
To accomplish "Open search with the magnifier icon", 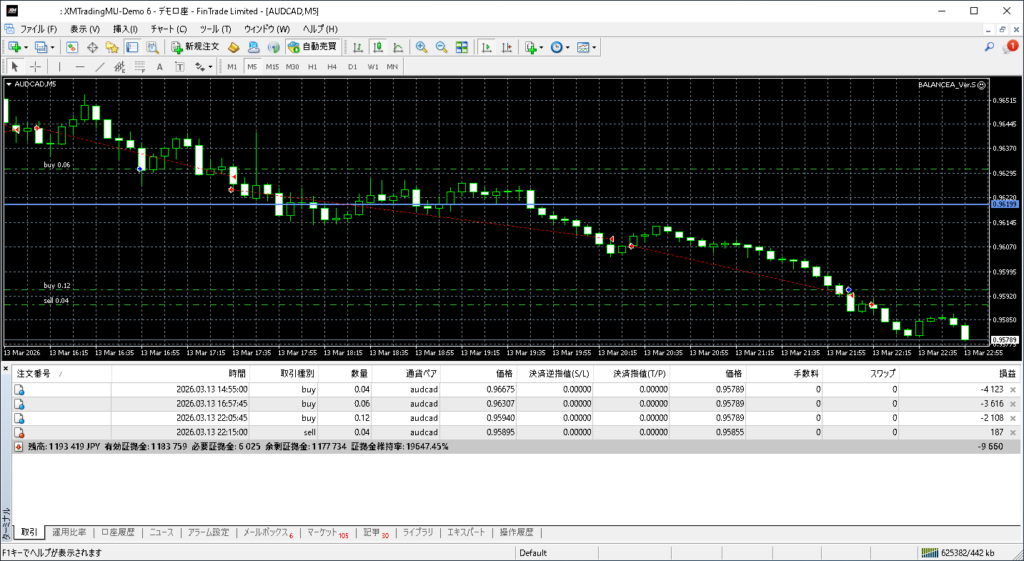I will click(x=989, y=47).
